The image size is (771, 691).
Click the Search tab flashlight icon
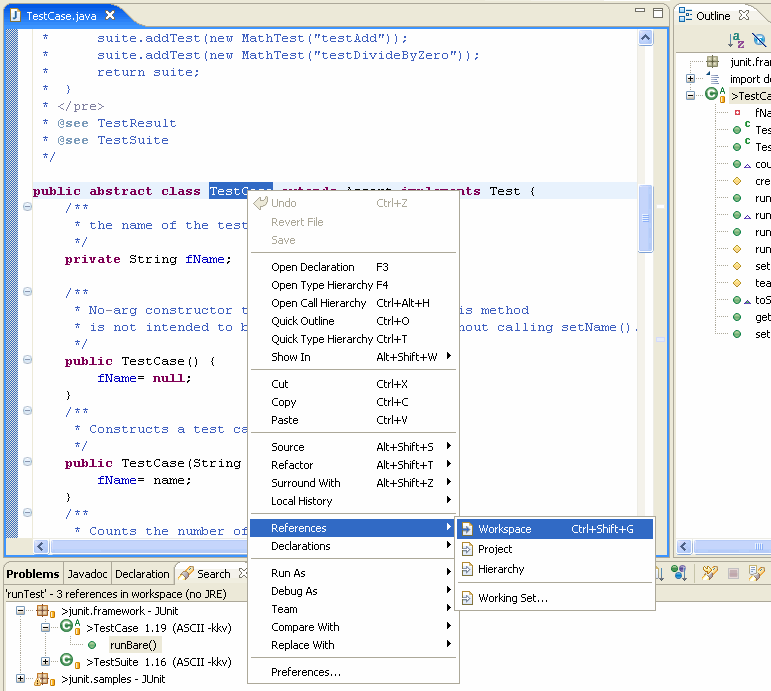click(186, 573)
